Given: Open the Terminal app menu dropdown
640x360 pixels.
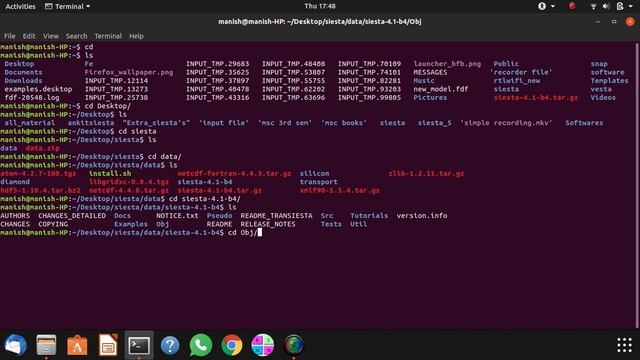Looking at the screenshot, I should click(x=67, y=6).
